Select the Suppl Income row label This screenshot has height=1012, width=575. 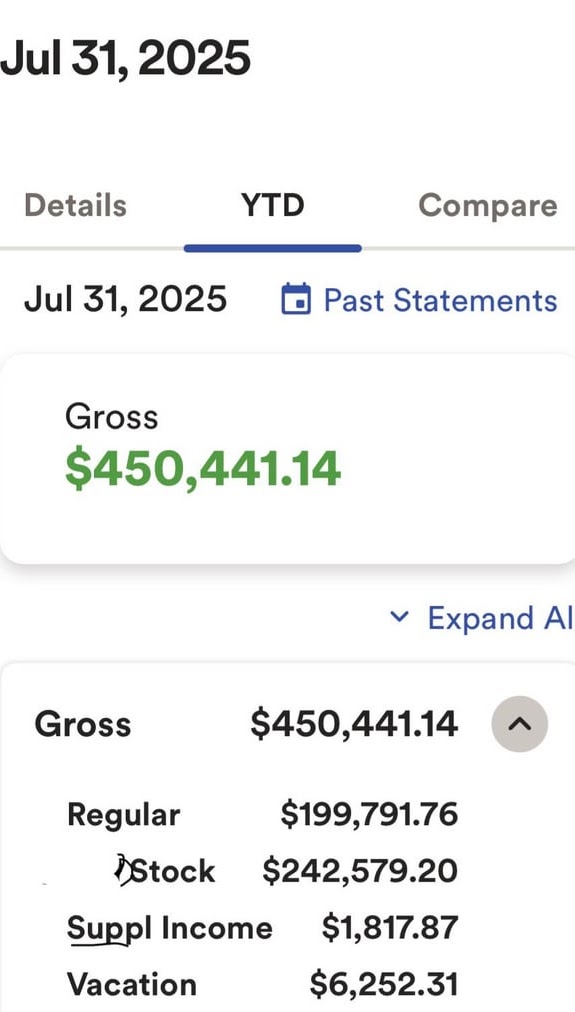click(170, 928)
